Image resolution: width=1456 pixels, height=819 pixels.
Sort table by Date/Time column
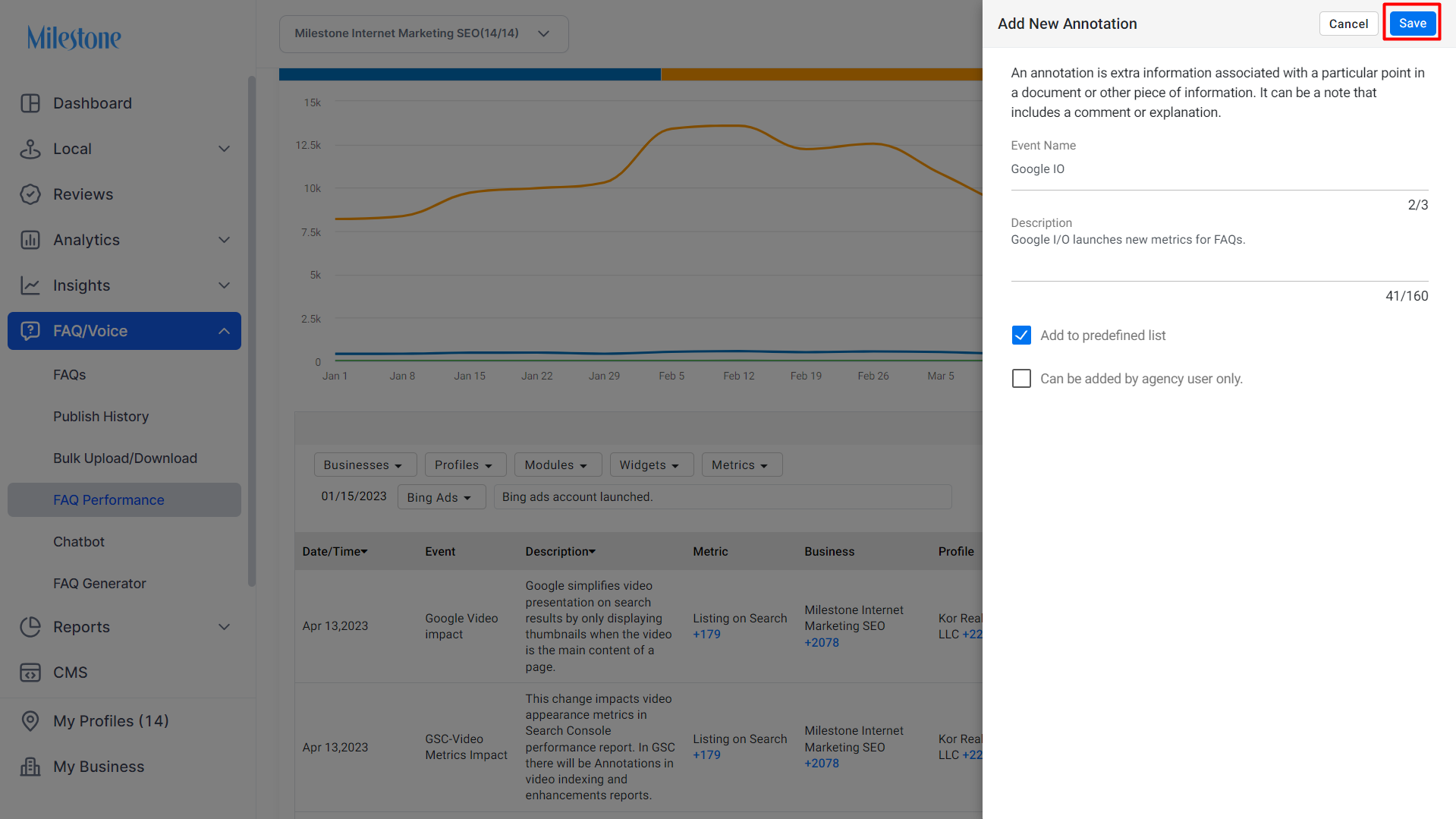pos(335,552)
